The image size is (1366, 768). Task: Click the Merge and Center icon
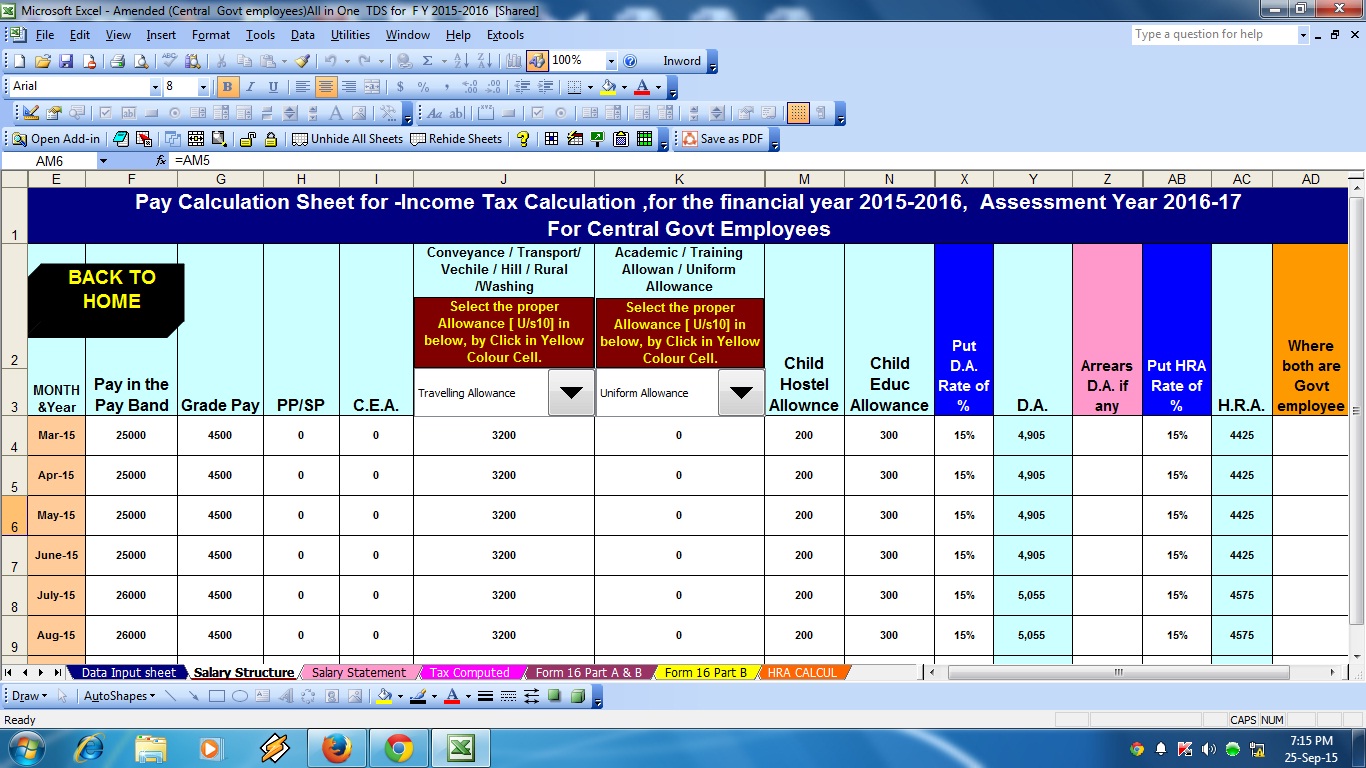[373, 87]
